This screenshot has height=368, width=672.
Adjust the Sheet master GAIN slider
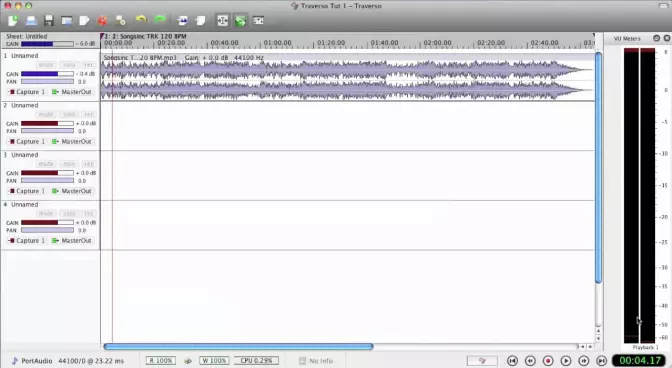pos(47,44)
